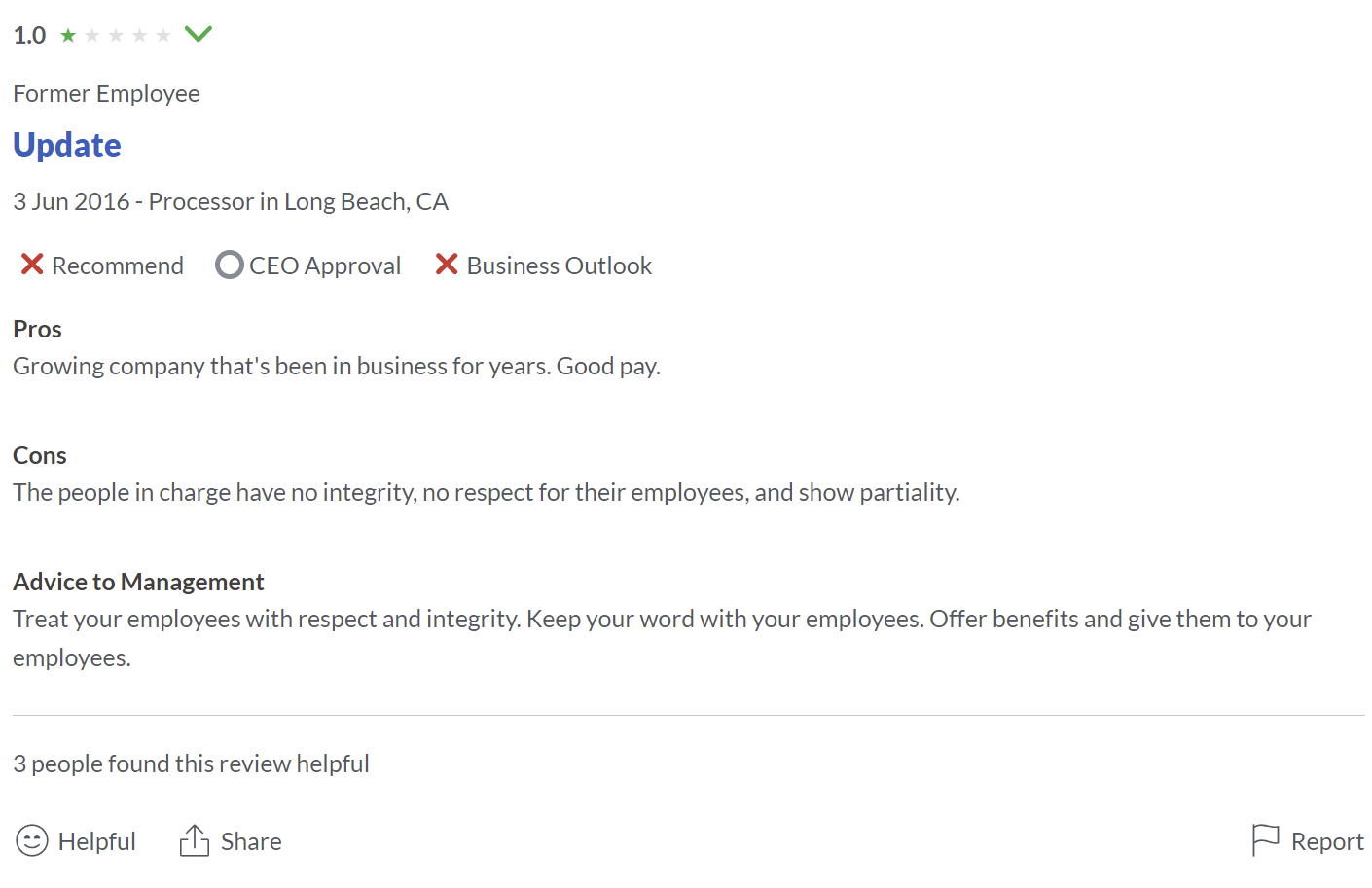The height and width of the screenshot is (888, 1372).
Task: Click the red X beside Business Outlook
Action: coord(447,265)
